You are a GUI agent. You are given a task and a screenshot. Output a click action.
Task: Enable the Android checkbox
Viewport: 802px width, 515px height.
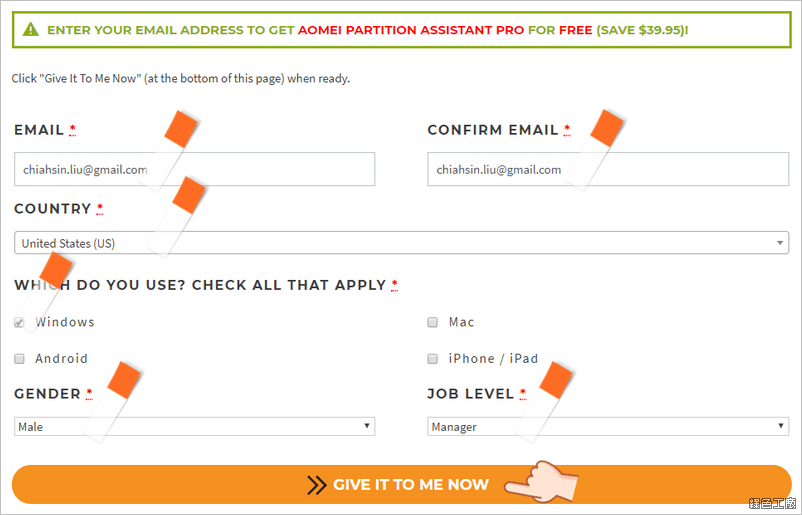[19, 359]
